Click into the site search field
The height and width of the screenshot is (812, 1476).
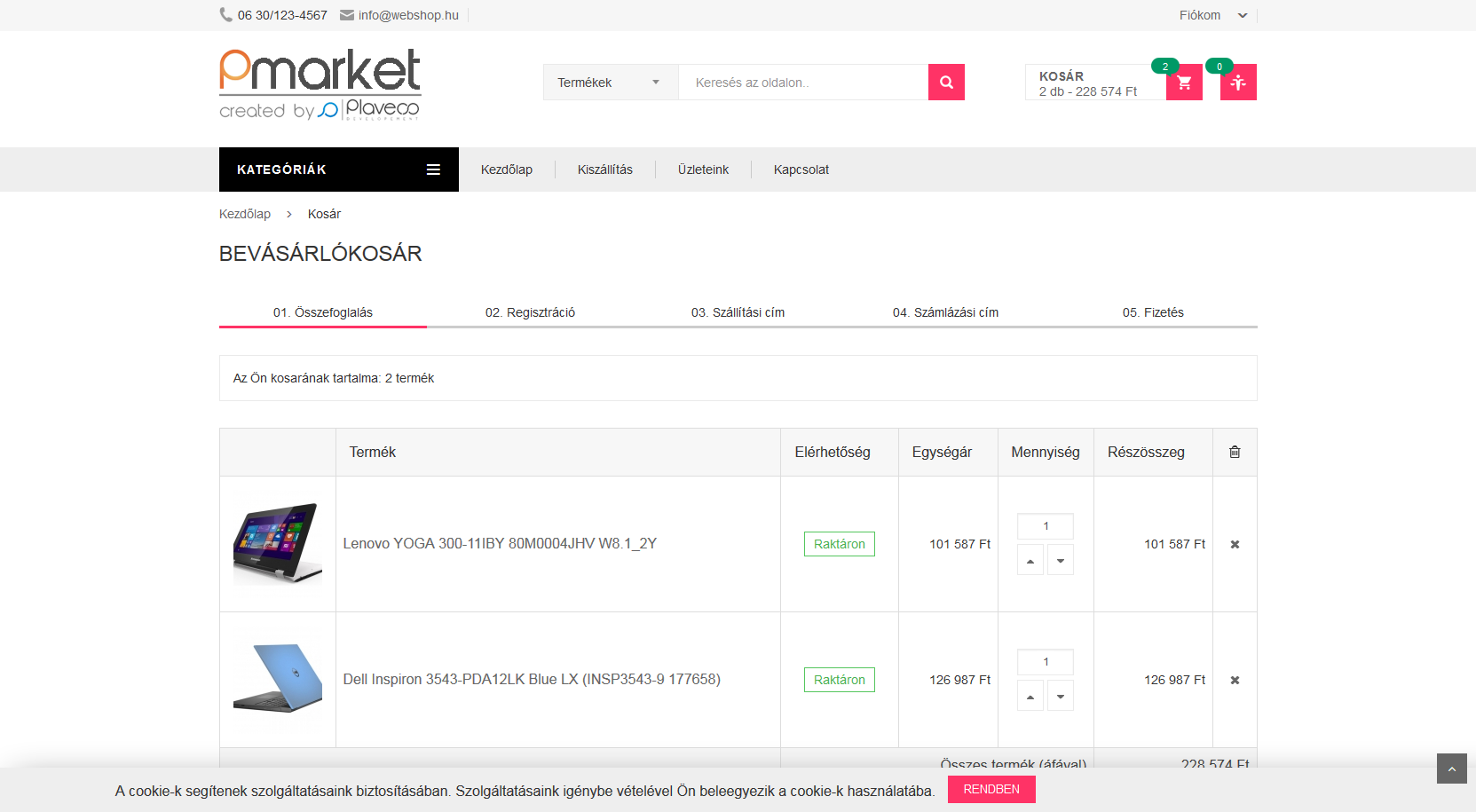coord(802,83)
